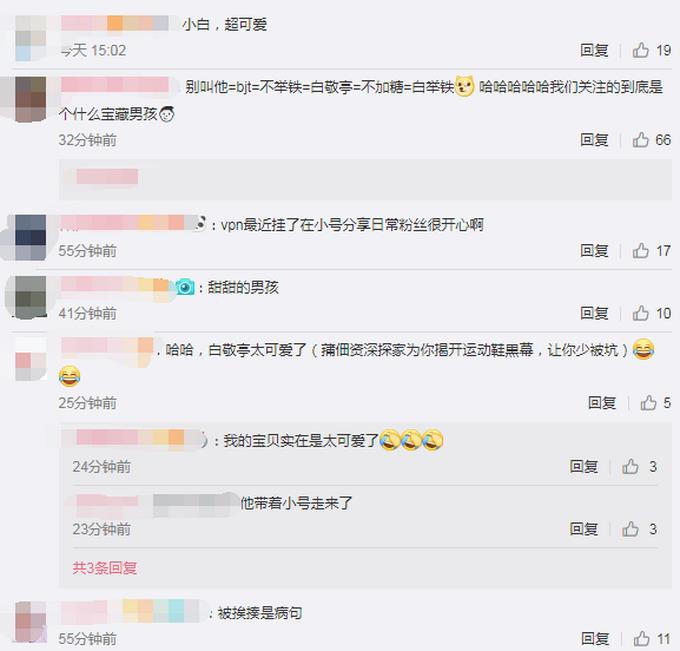
Task: Open avatar of the vpn最近挂了 commenter
Action: pos(30,237)
